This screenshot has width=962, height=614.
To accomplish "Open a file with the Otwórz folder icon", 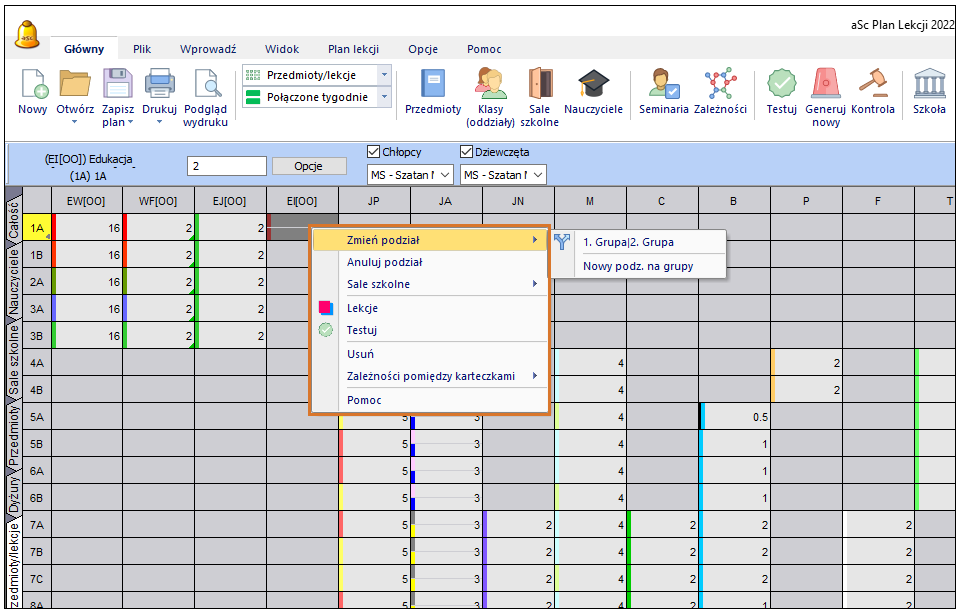I will point(75,83).
